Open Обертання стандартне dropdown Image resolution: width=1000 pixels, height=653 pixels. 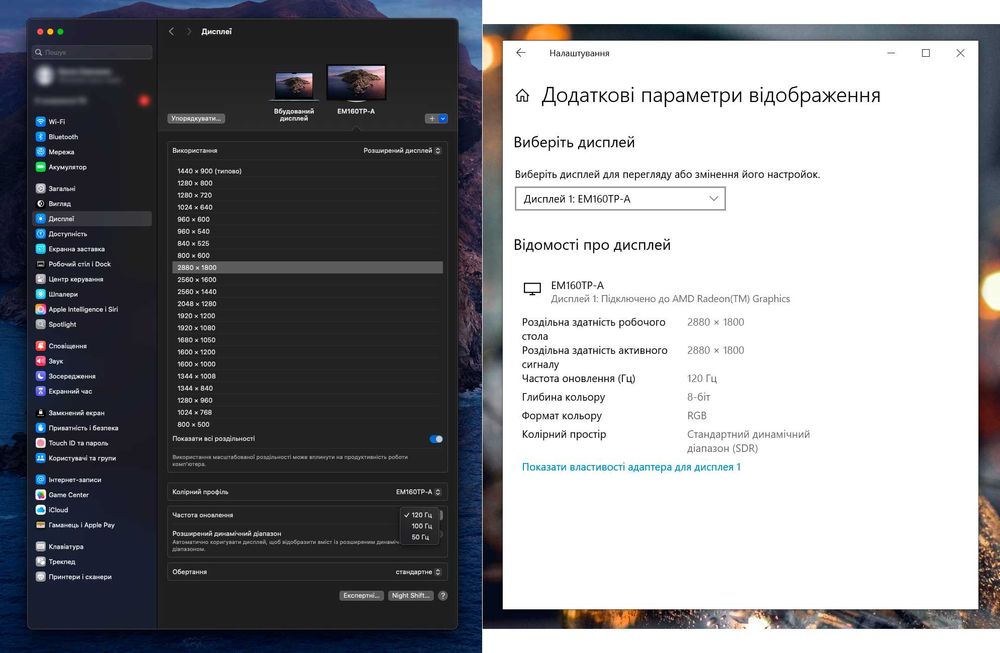tap(418, 572)
